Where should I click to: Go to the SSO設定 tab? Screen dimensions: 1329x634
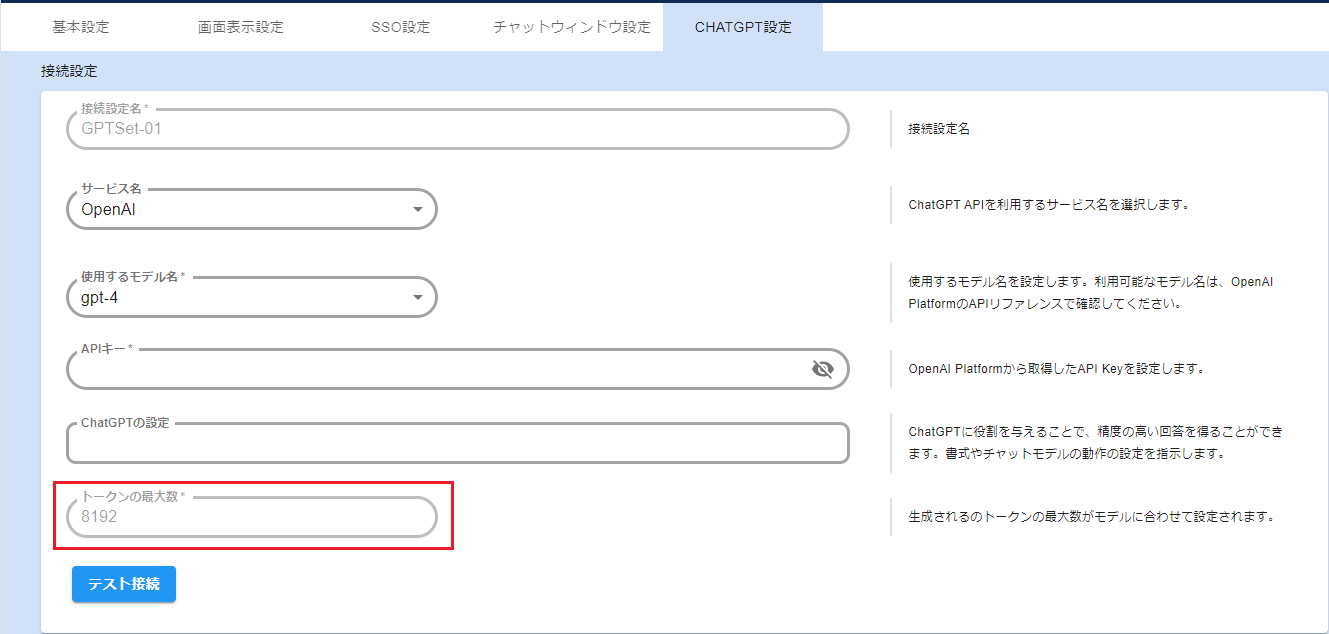400,27
